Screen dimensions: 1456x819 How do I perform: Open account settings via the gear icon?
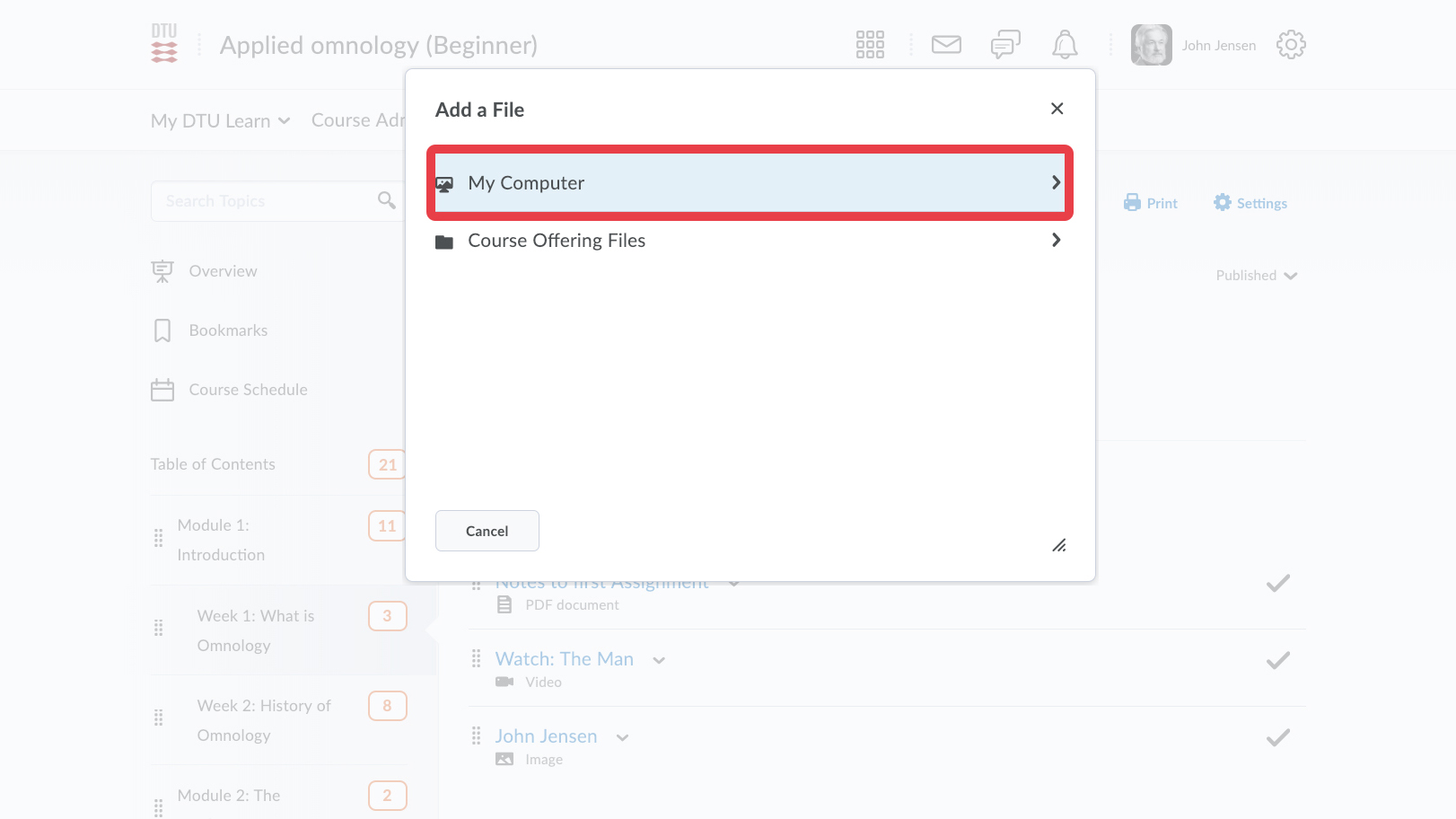click(x=1291, y=44)
